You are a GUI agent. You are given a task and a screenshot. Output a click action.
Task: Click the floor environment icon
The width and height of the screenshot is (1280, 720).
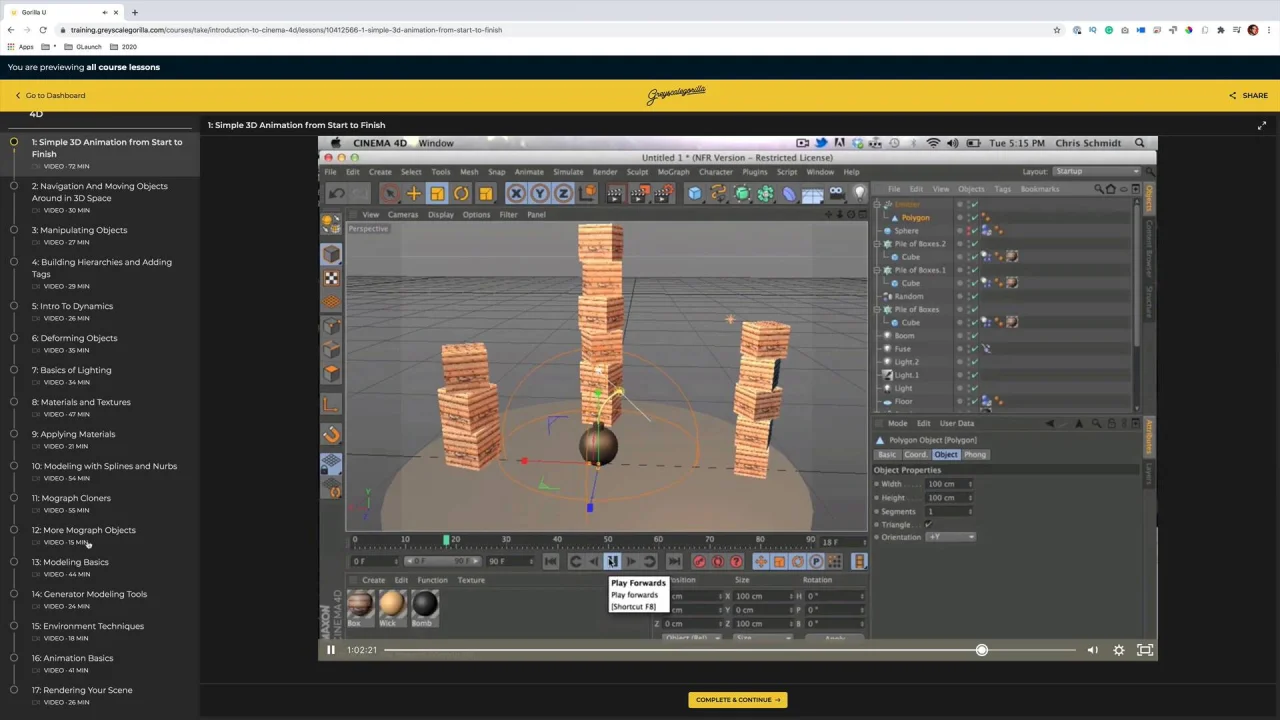812,193
